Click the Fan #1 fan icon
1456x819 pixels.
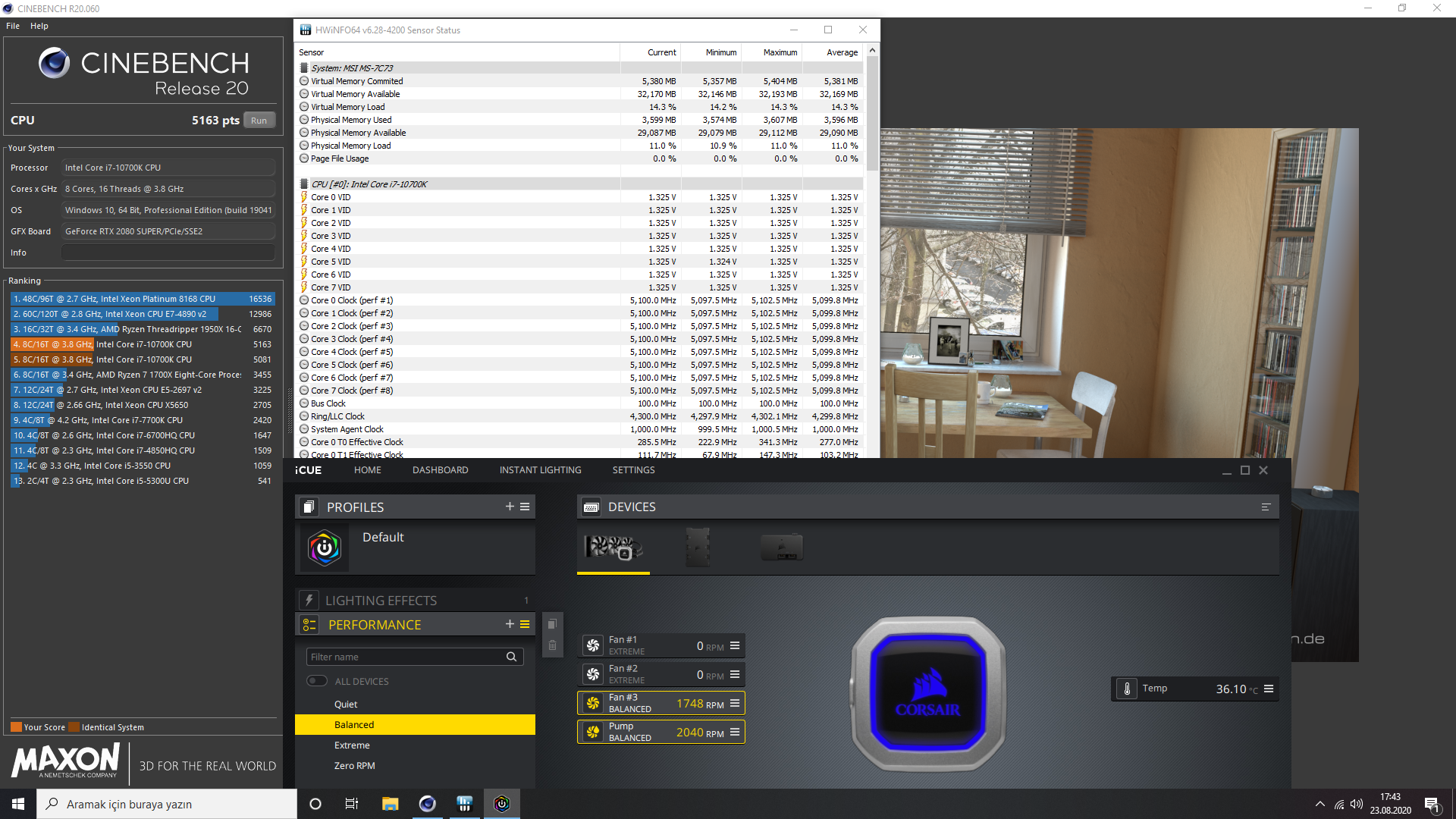coord(593,645)
